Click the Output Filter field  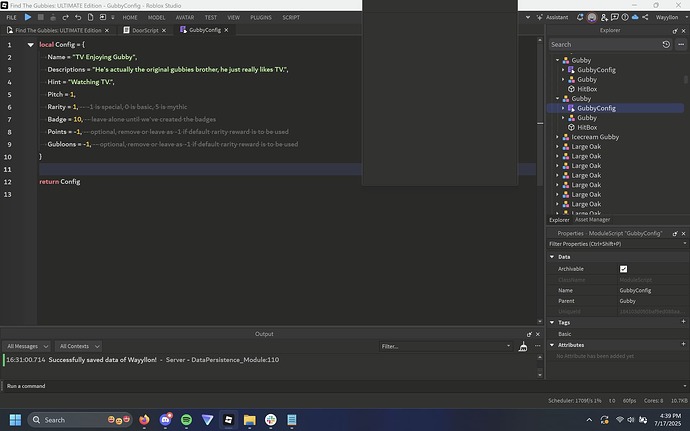[x=446, y=346]
